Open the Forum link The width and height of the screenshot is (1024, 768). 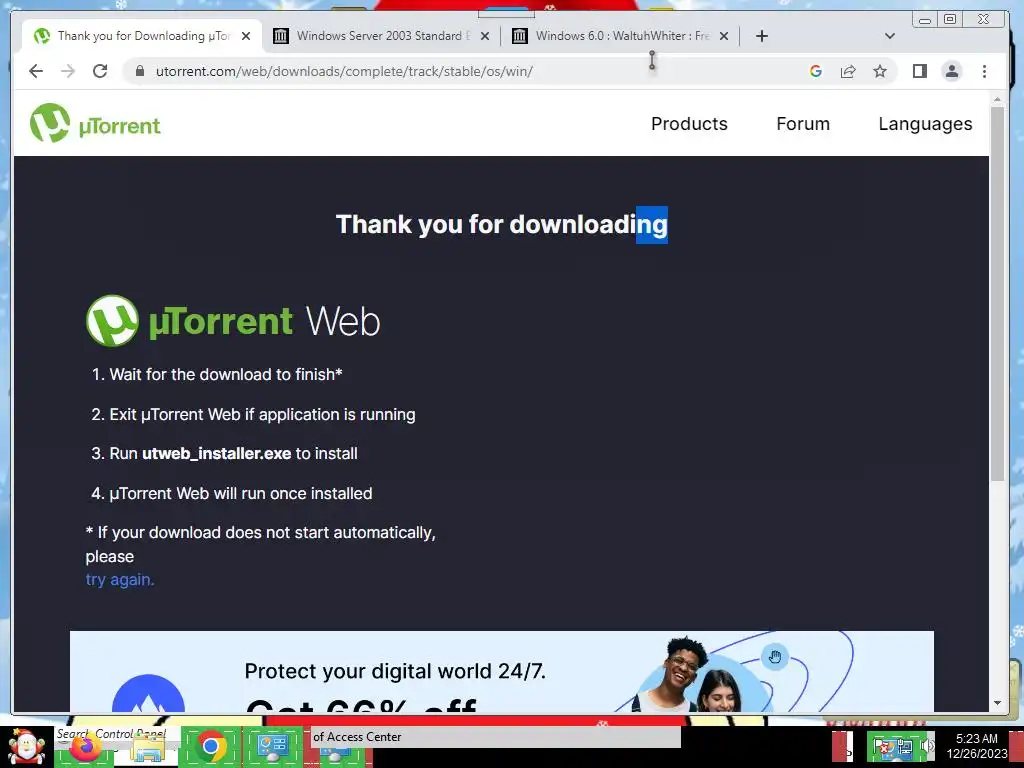[803, 123]
